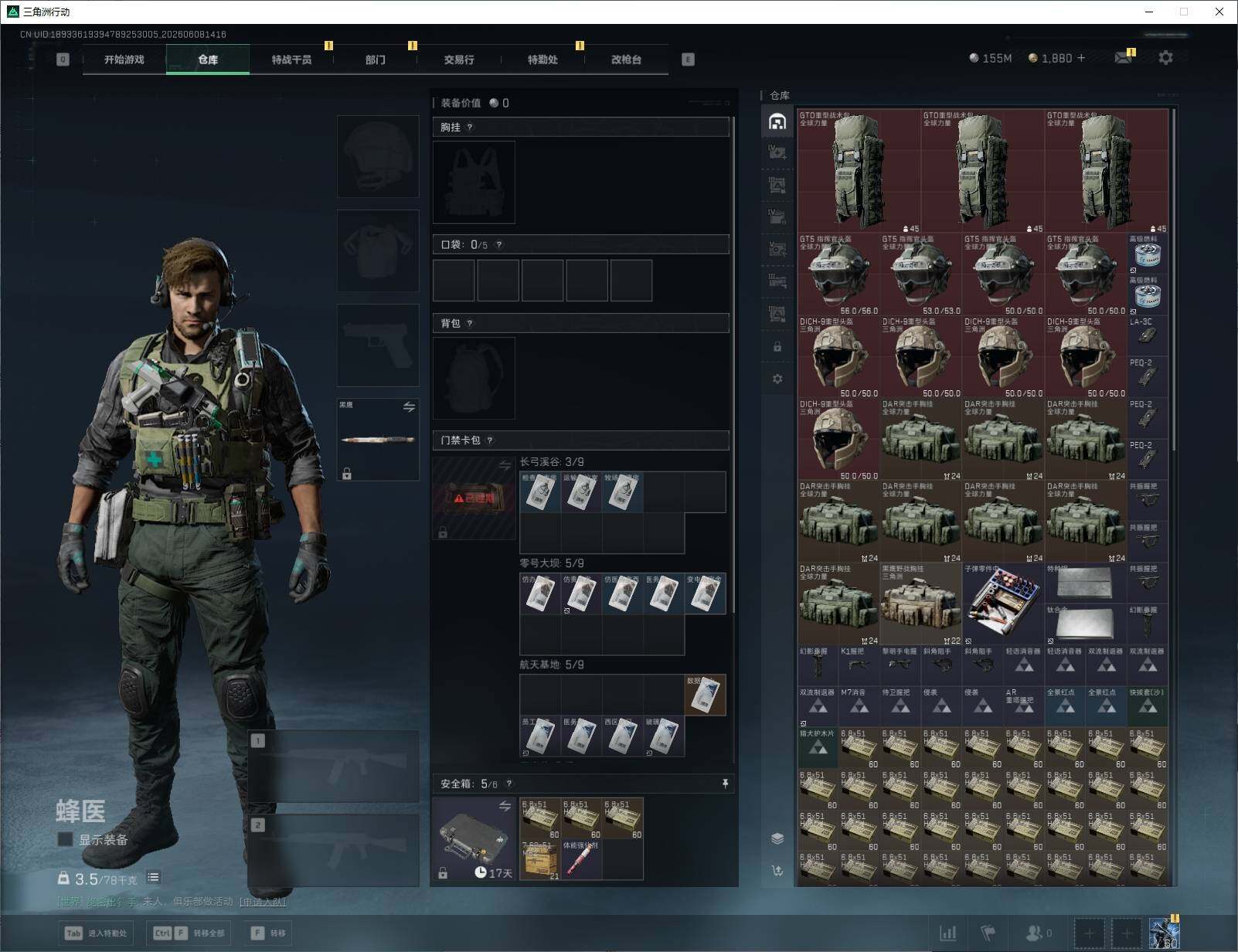Click the 申请入队 link in chat

(263, 902)
